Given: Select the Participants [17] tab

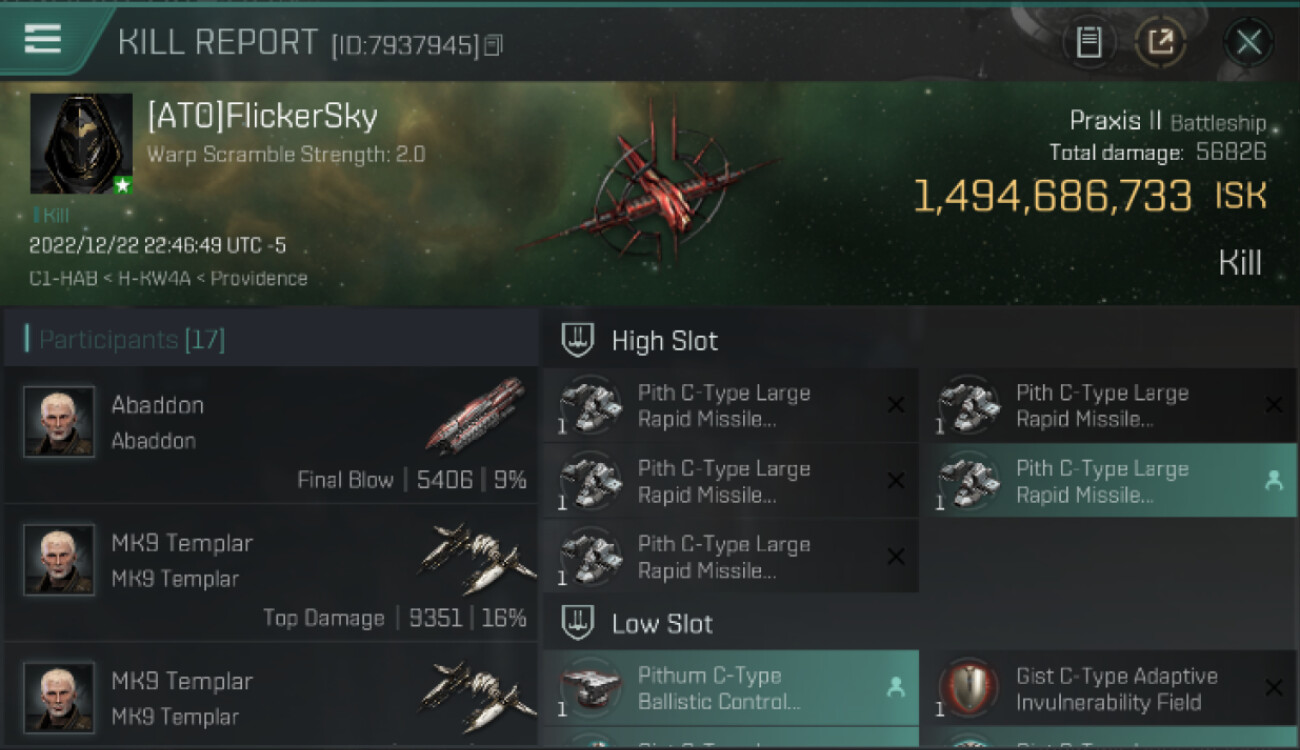Looking at the screenshot, I should click(131, 339).
